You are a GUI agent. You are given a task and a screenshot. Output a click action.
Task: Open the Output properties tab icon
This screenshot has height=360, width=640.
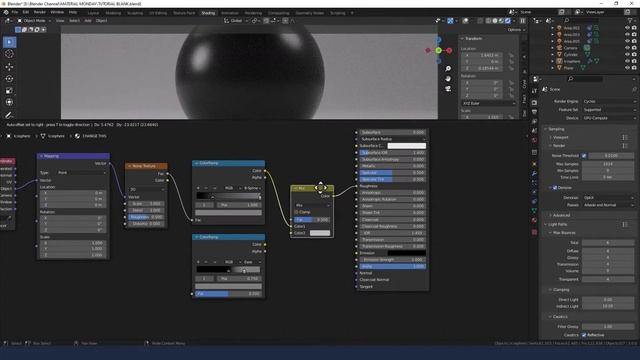534,112
